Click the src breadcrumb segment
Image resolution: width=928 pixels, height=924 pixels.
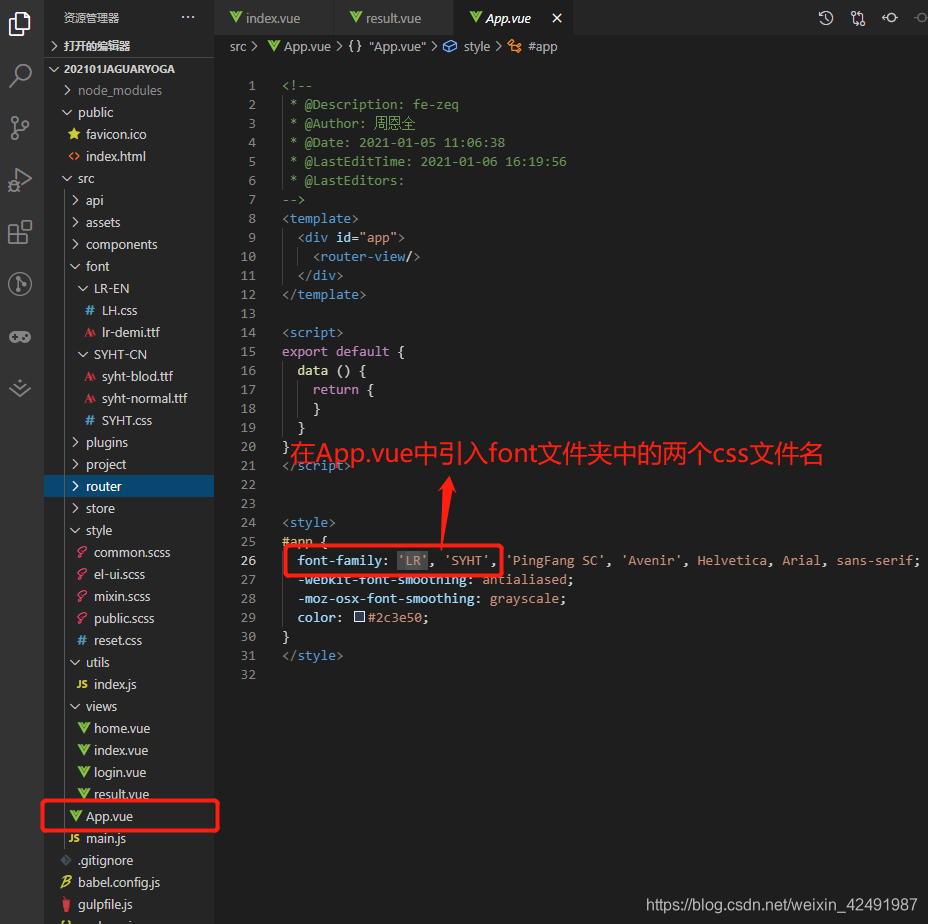tap(238, 46)
